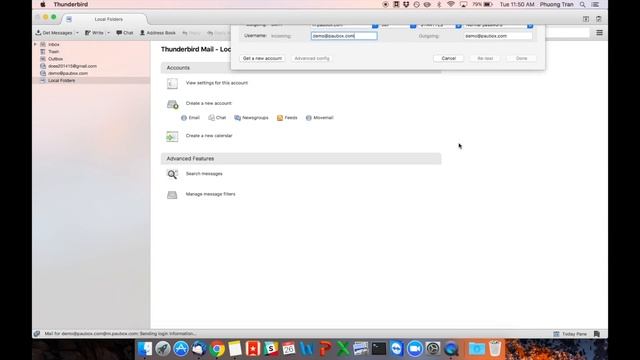The width and height of the screenshot is (640, 360).
Task: Select the gmail.com account in sidebar
Action: click(x=72, y=66)
